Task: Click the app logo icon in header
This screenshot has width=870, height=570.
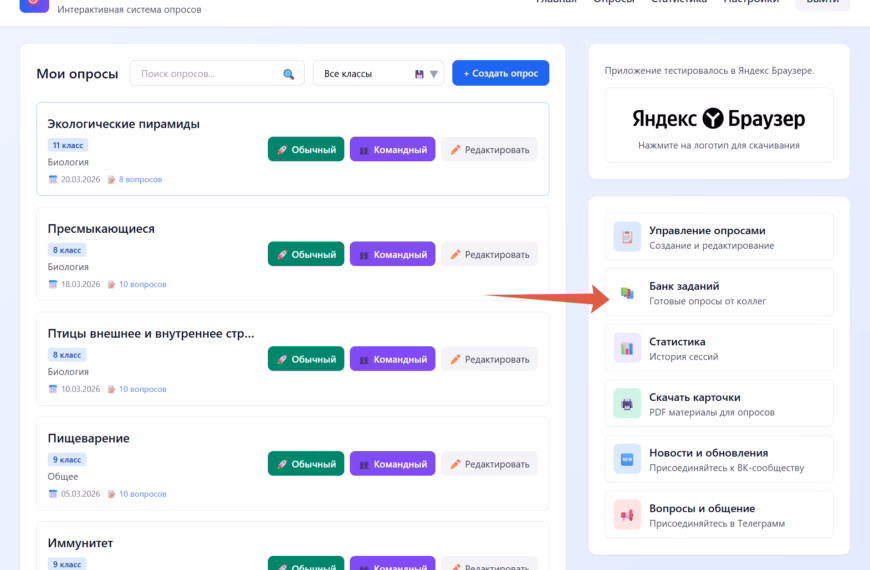Action: click(34, 4)
